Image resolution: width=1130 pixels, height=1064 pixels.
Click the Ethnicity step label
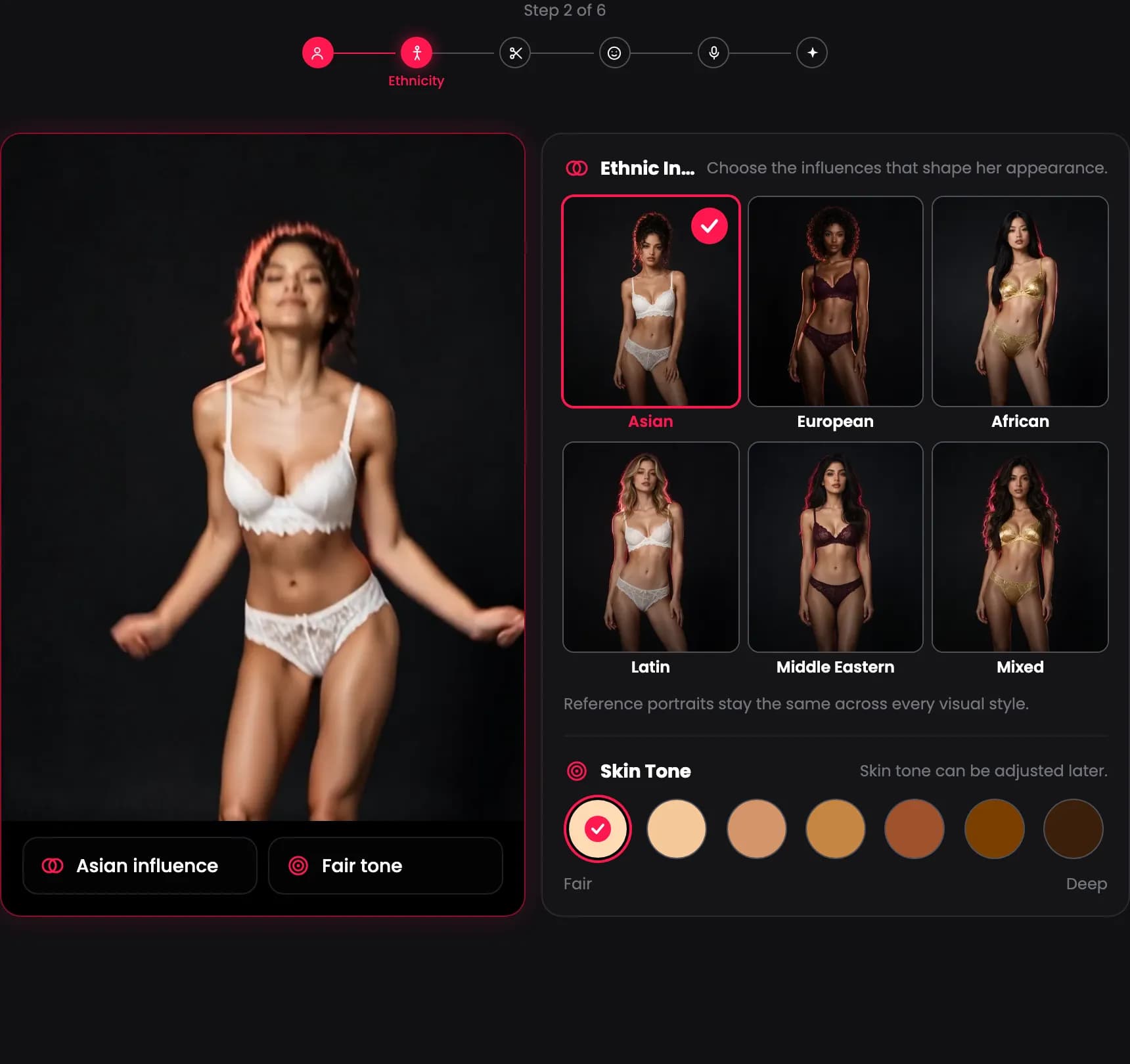click(x=417, y=81)
